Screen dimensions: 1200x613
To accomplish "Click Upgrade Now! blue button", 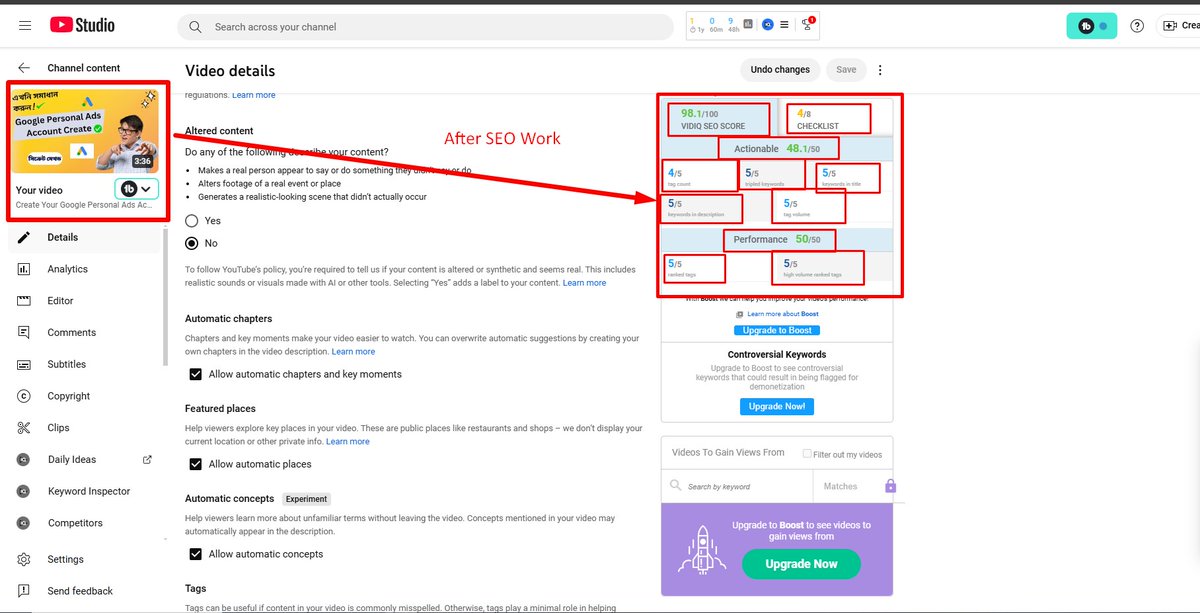I will pyautogui.click(x=777, y=407).
